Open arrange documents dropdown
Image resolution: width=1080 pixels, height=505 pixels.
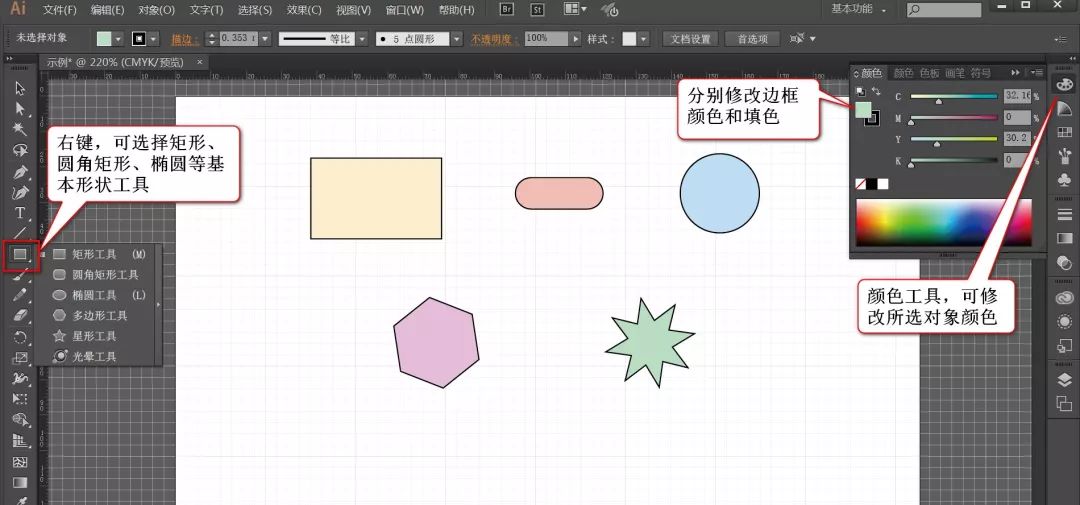point(574,10)
